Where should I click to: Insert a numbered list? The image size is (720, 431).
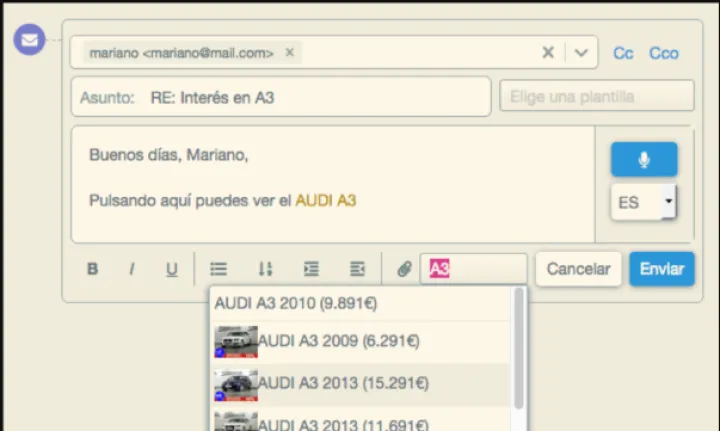click(265, 269)
